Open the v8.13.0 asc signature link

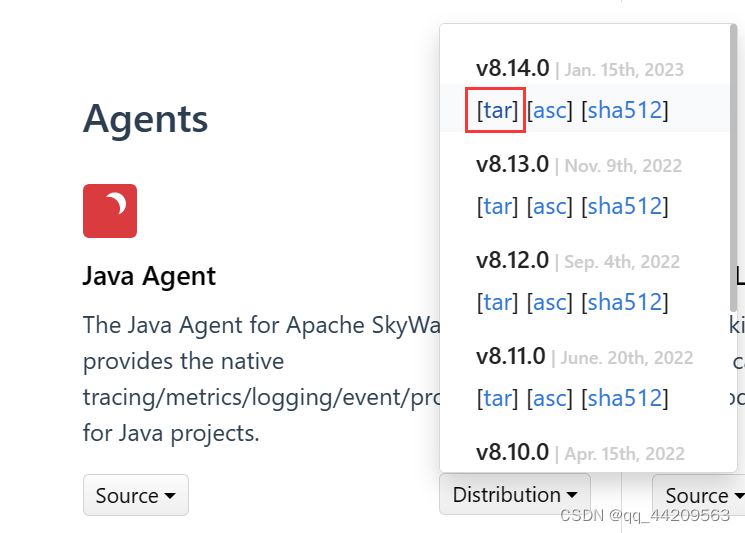coord(549,206)
